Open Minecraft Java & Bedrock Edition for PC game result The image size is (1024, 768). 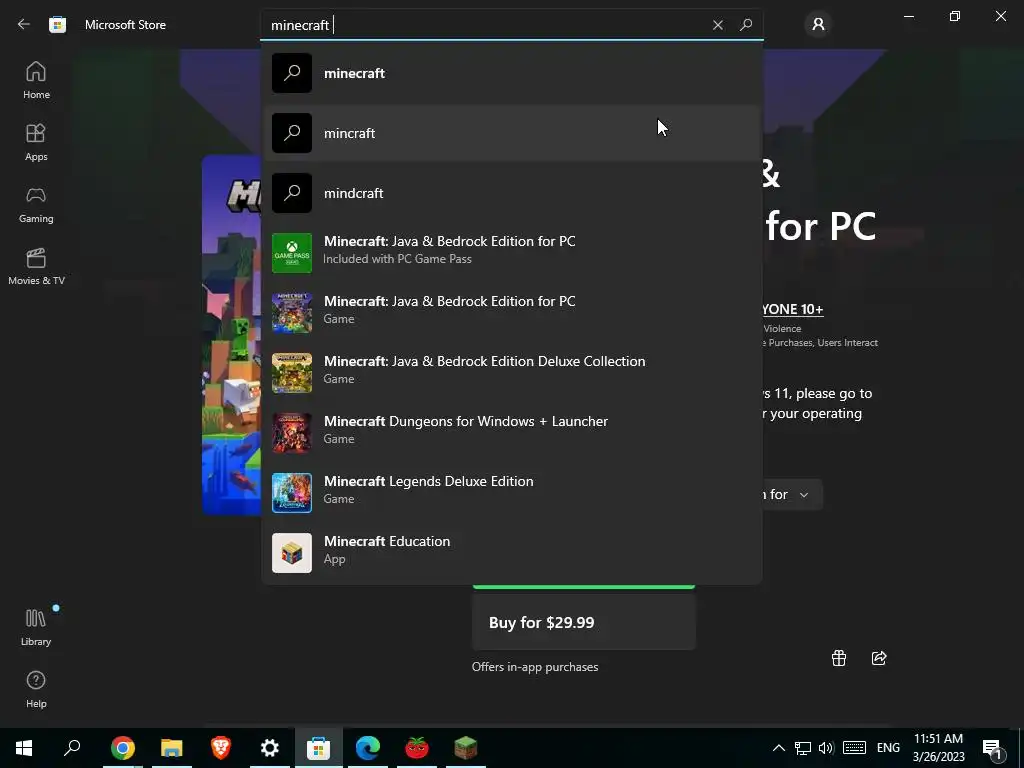point(511,313)
